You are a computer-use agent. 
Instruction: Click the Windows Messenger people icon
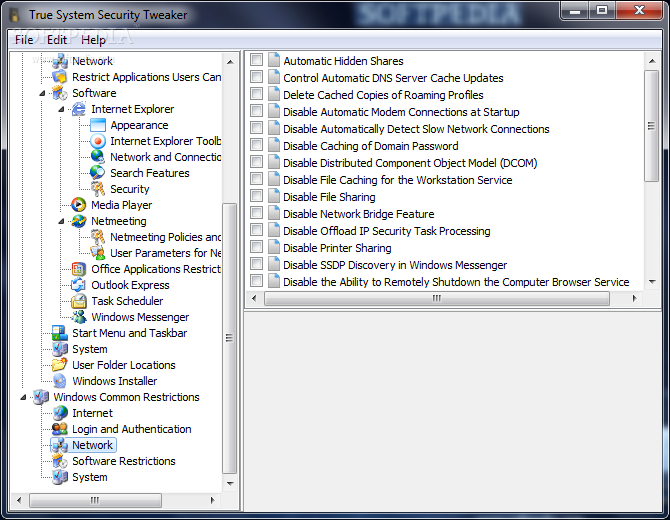pos(79,317)
